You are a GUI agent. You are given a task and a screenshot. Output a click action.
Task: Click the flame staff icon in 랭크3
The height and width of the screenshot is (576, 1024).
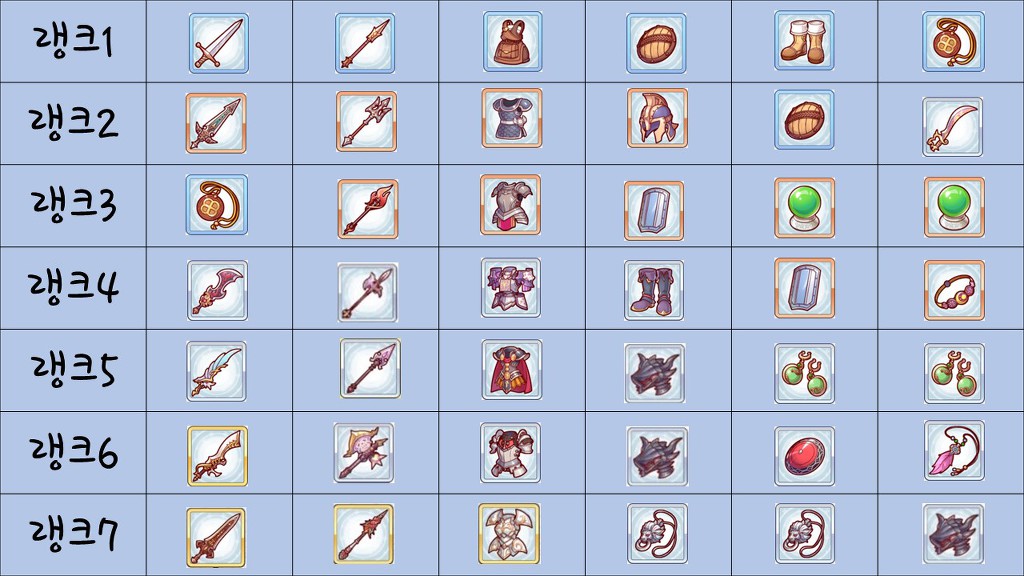(368, 208)
